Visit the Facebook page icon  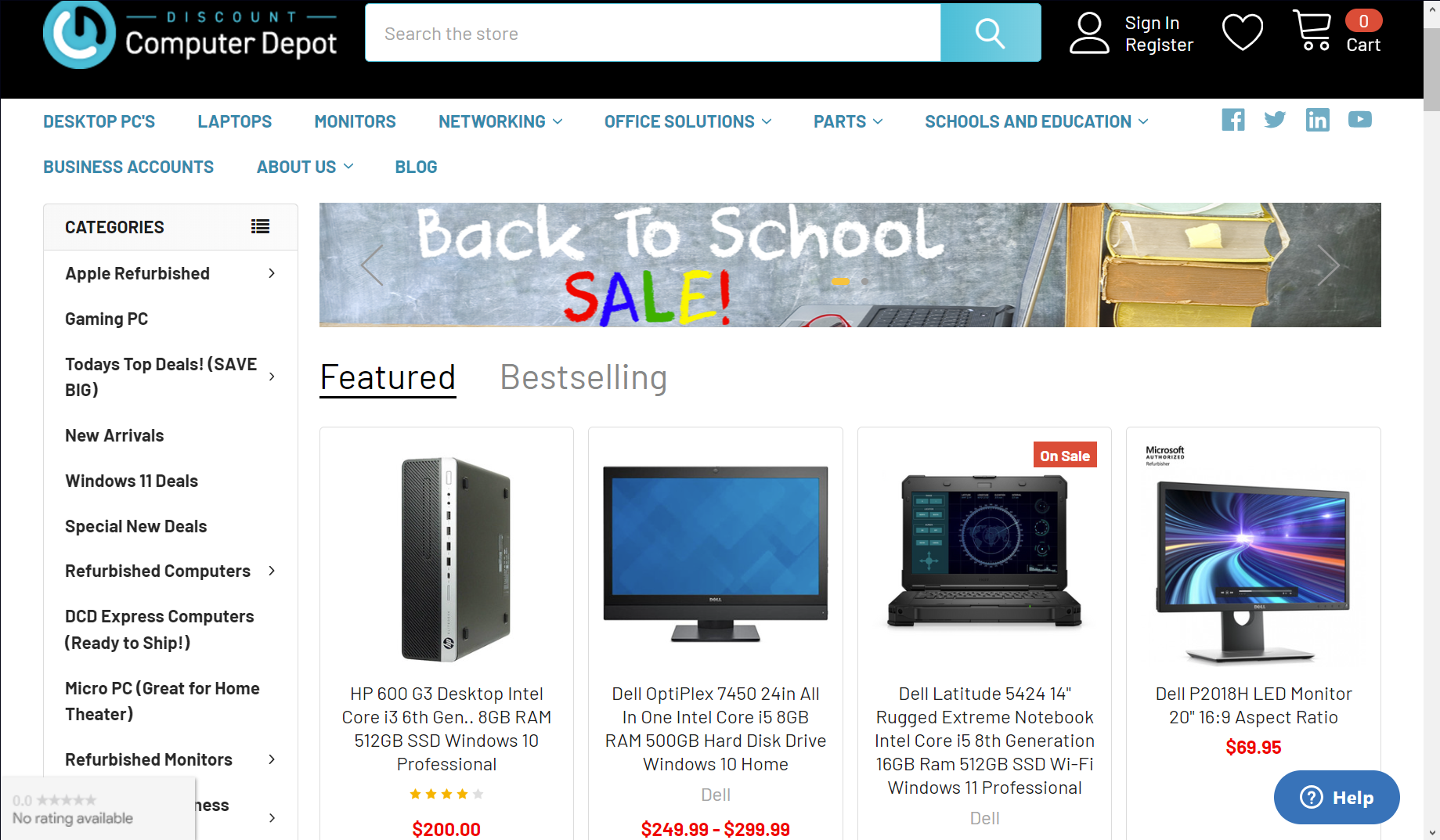[1233, 120]
